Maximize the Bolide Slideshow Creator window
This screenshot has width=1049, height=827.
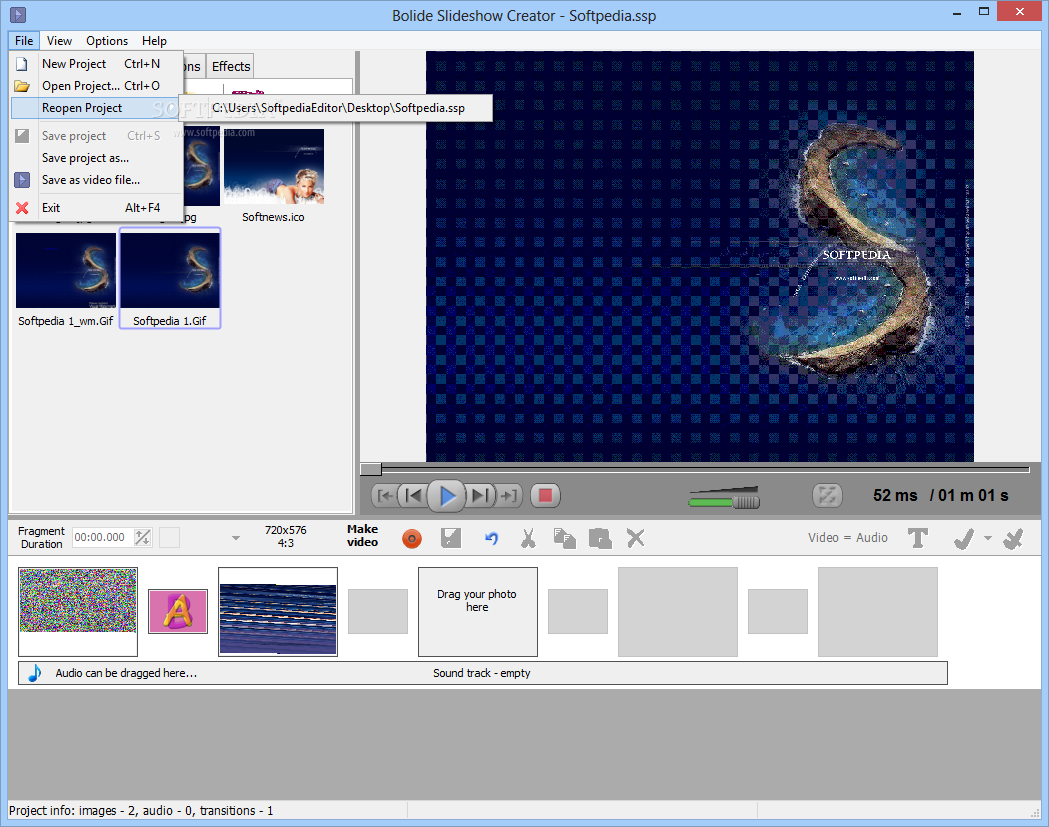tap(984, 11)
